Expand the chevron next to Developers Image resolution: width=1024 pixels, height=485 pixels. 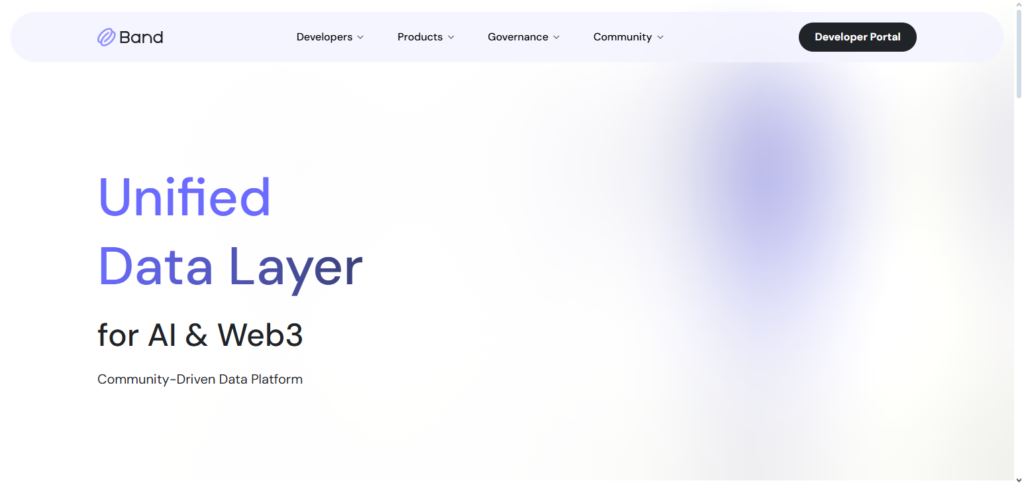(x=361, y=37)
